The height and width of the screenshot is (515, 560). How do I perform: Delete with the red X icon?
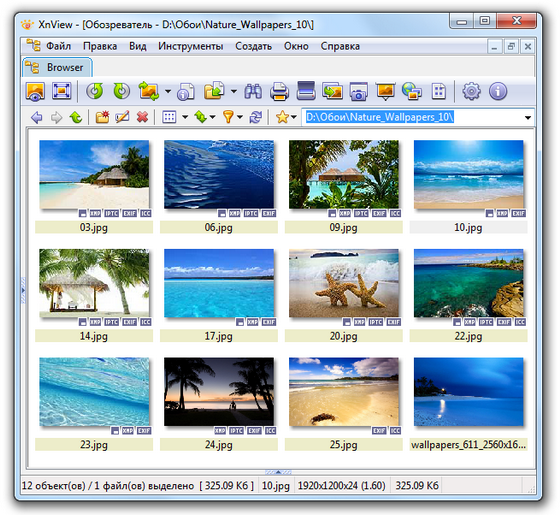tap(142, 117)
